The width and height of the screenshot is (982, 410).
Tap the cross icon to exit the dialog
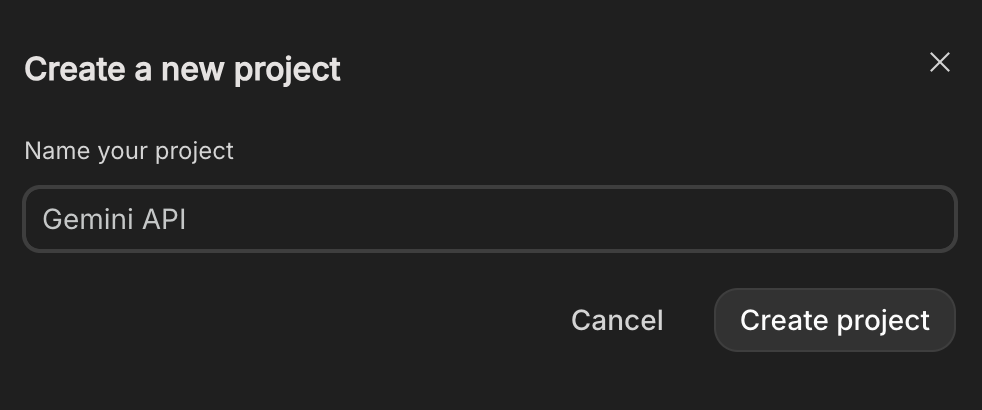click(x=939, y=63)
